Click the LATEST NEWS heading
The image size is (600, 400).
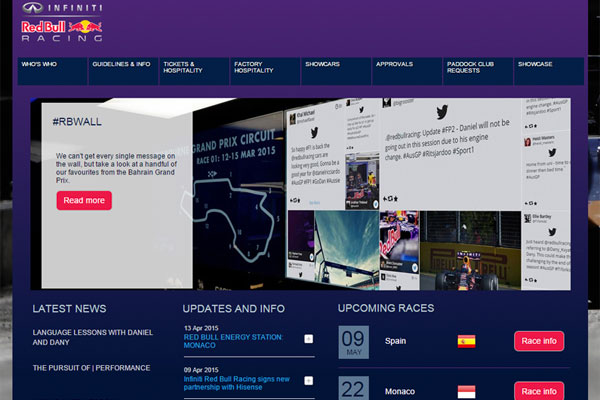click(69, 309)
